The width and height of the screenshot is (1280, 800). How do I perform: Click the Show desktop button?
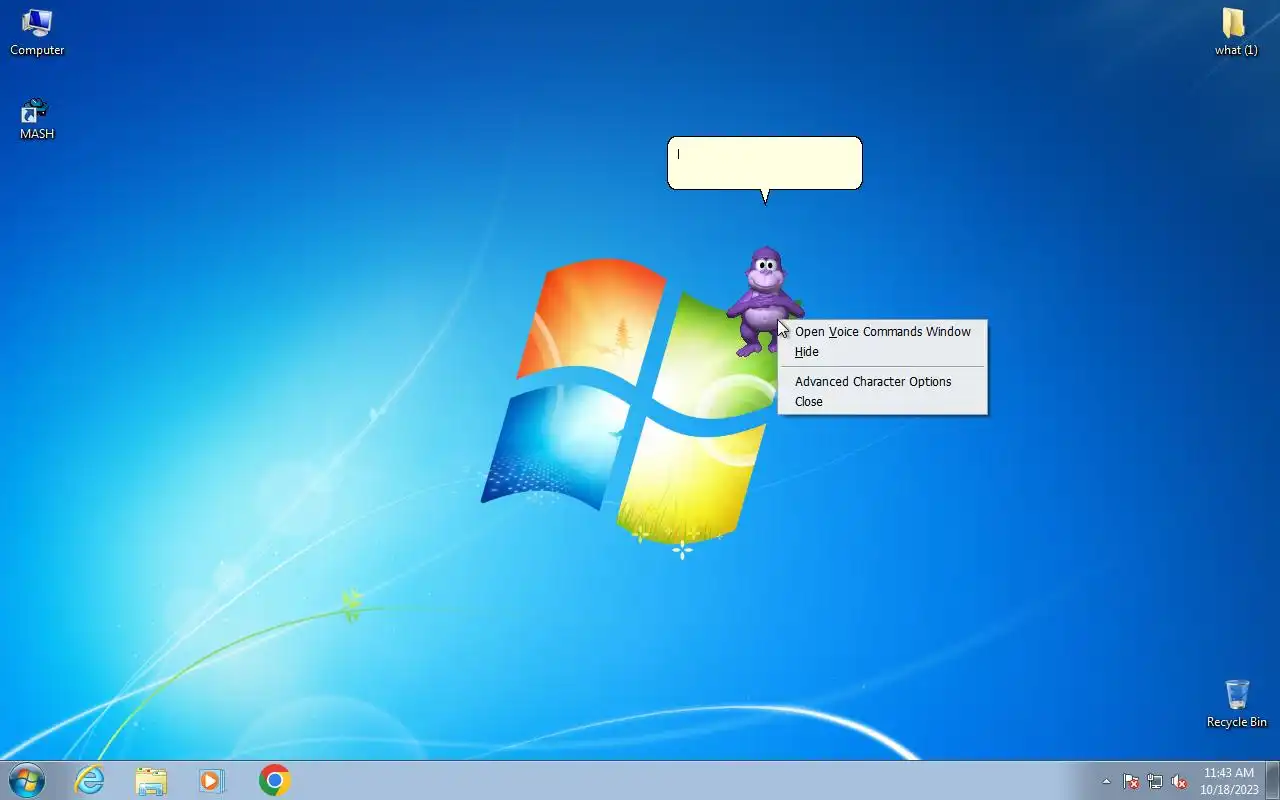coord(1272,780)
